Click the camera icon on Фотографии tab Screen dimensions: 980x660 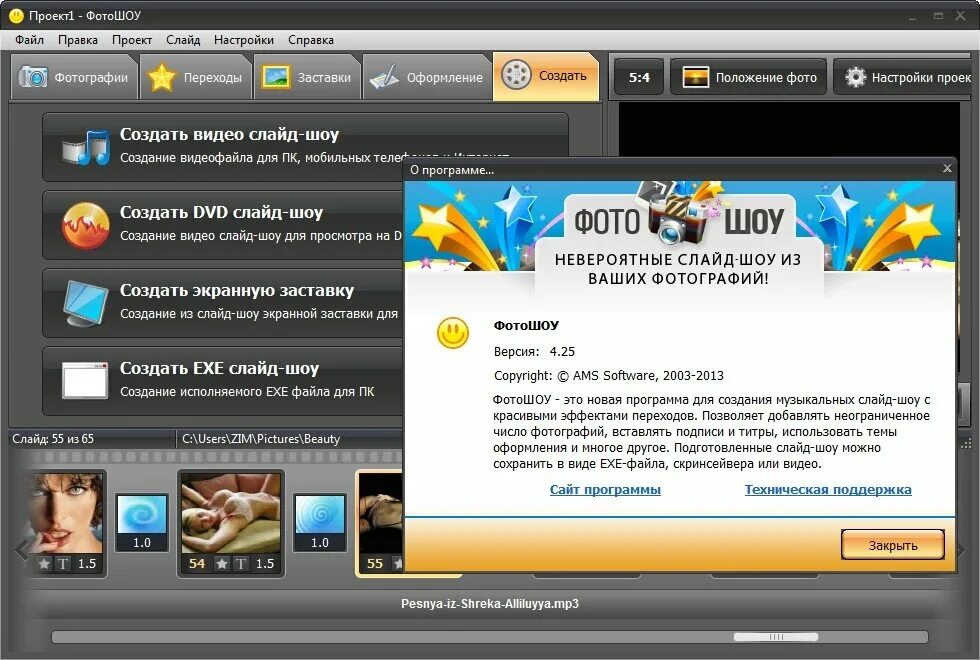33,78
